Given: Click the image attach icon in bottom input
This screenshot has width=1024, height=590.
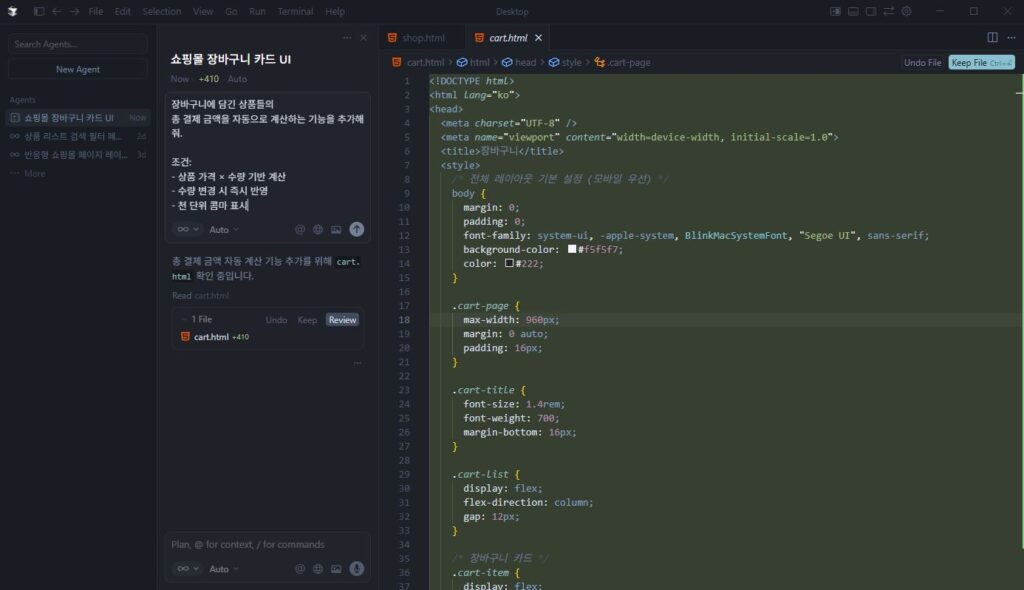Looking at the screenshot, I should pos(336,569).
